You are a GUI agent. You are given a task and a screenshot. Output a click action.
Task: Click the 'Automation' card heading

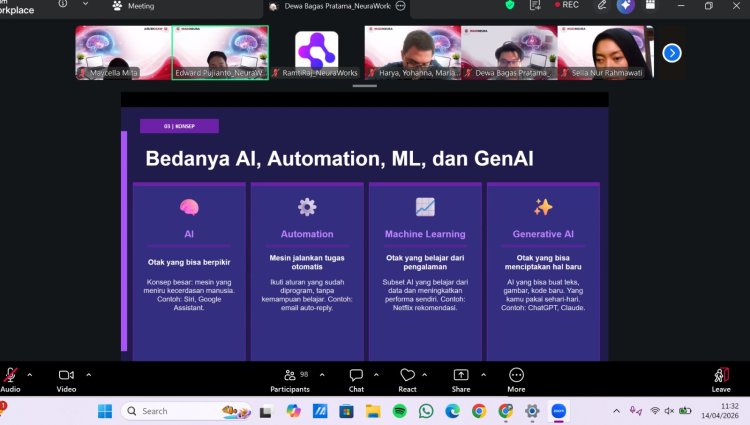point(307,234)
